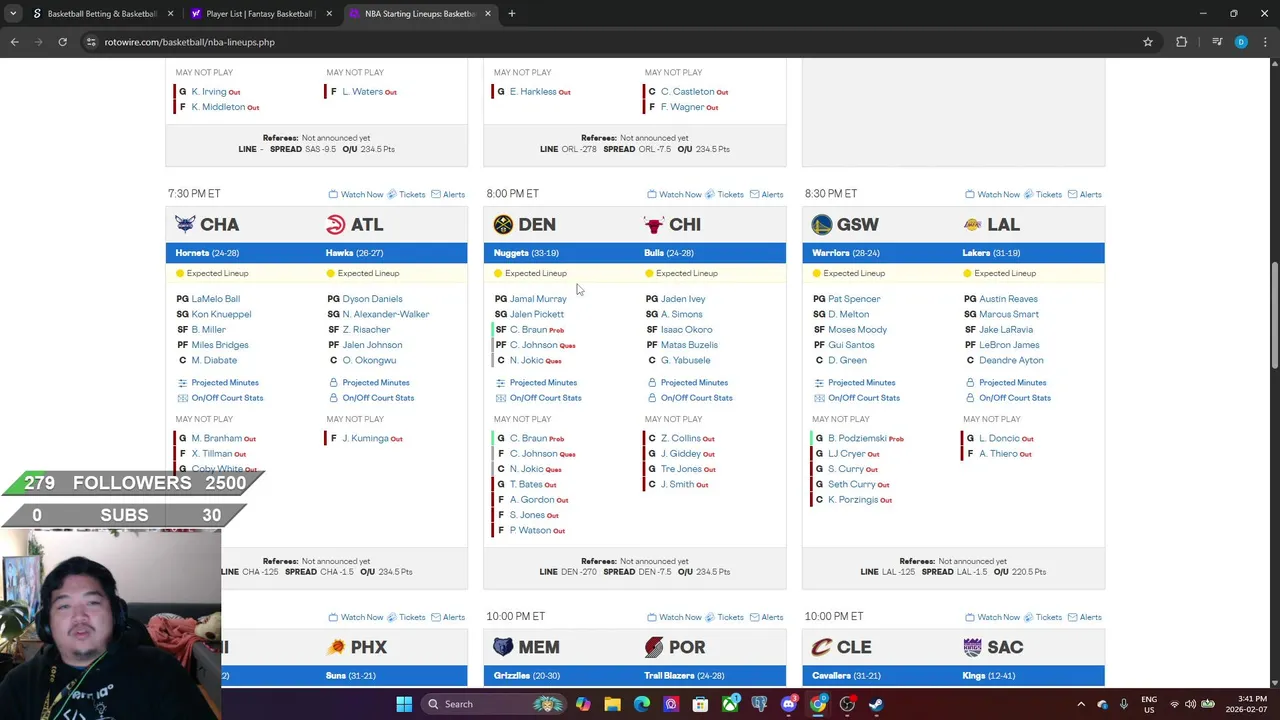Open S. Curry in May Not Play
Screen dimensions: 1280x720
pyautogui.click(x=846, y=469)
